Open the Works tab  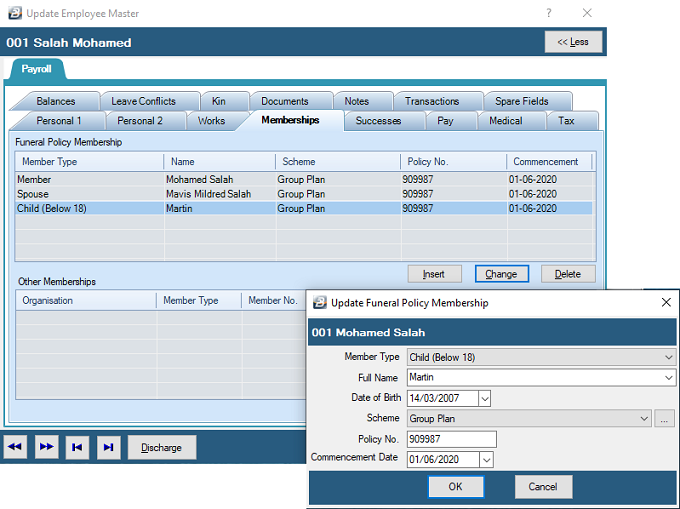pos(211,121)
